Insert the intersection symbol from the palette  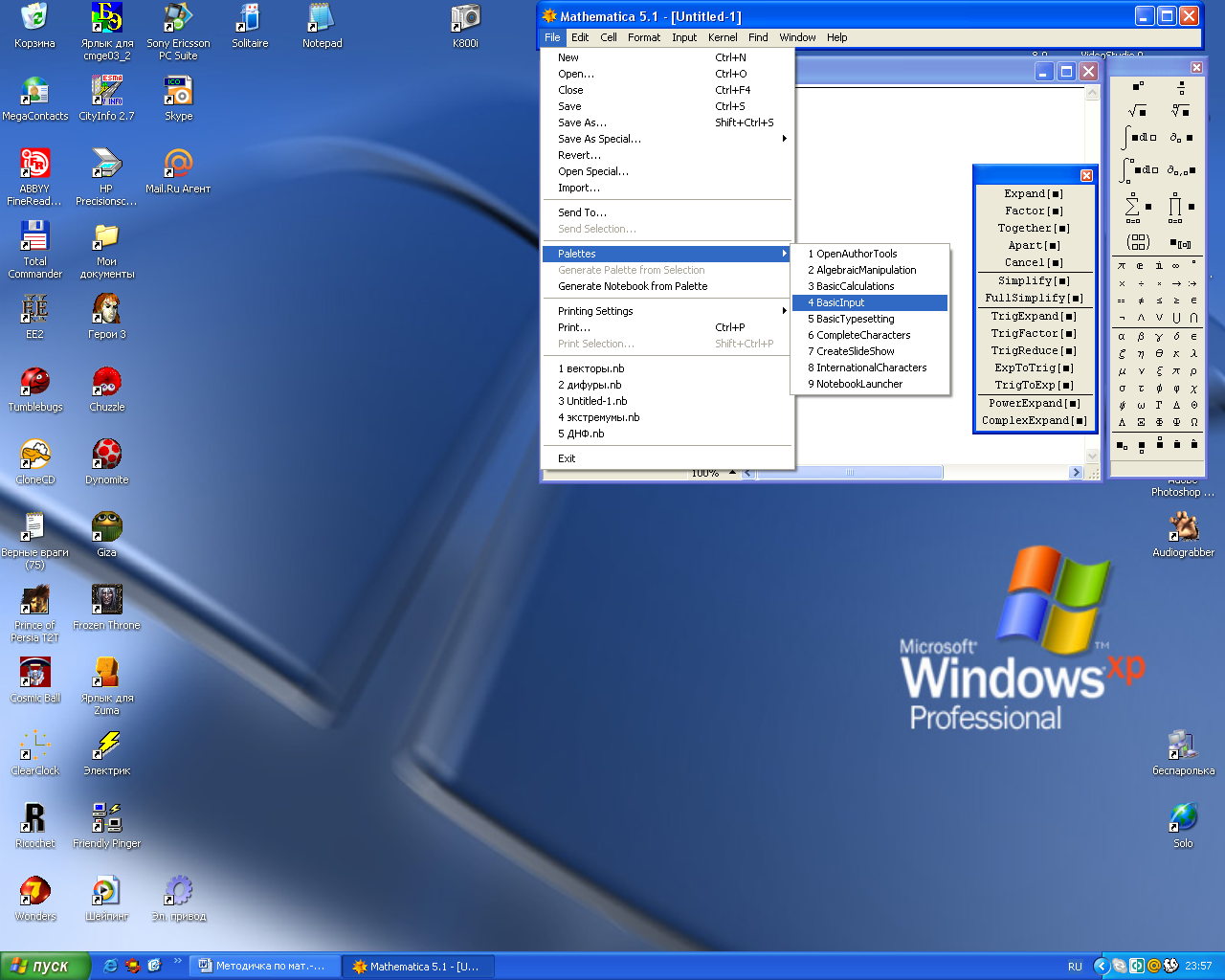point(1193,318)
